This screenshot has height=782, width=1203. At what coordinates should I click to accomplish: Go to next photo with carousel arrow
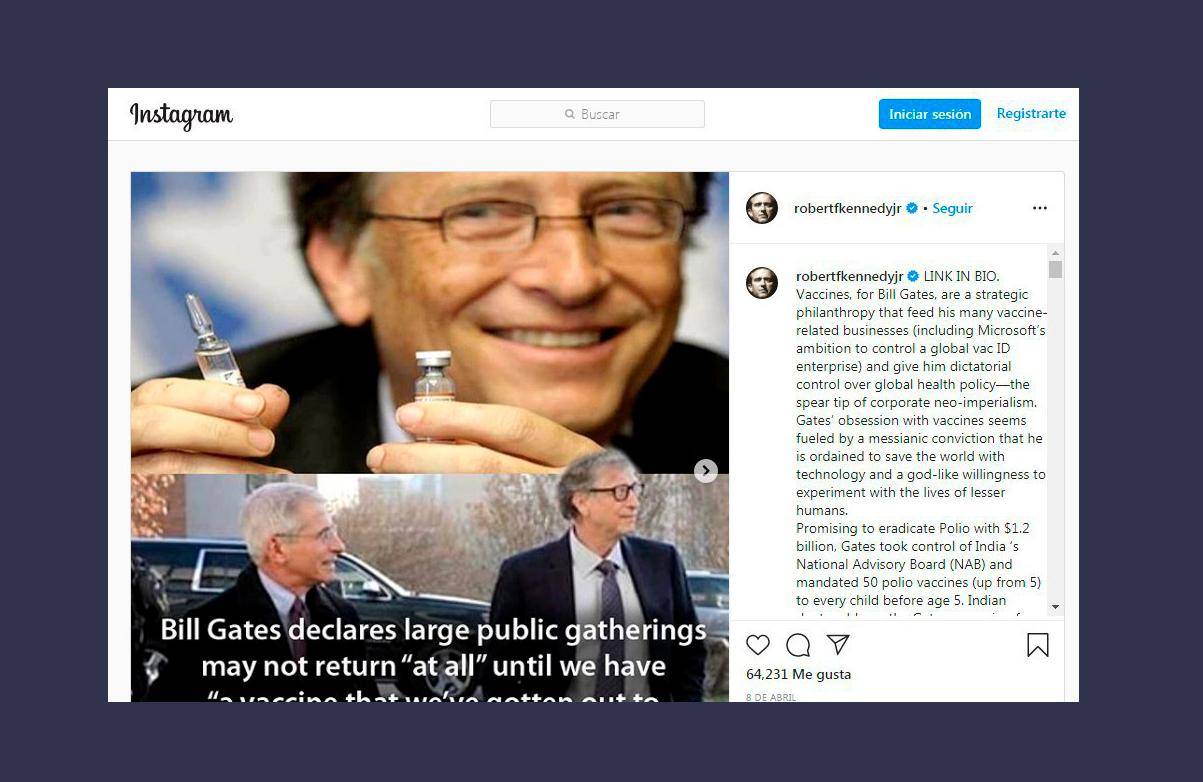[x=706, y=471]
